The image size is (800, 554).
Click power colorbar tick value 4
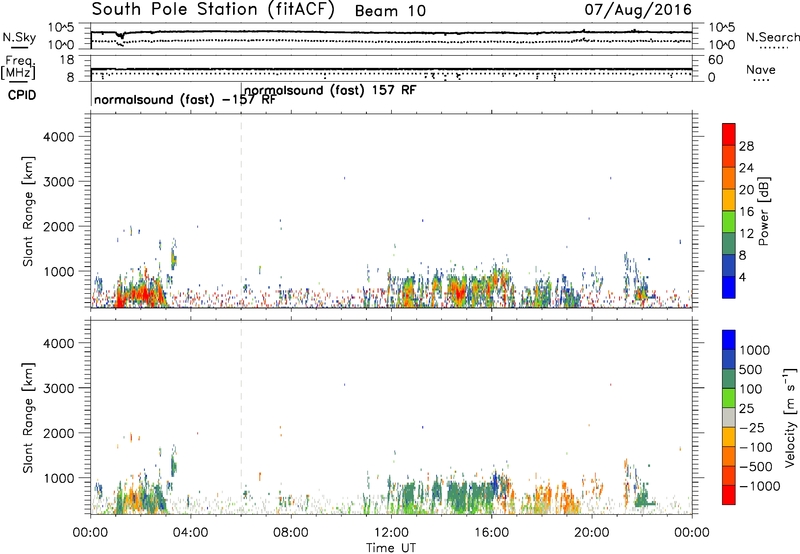pos(743,277)
